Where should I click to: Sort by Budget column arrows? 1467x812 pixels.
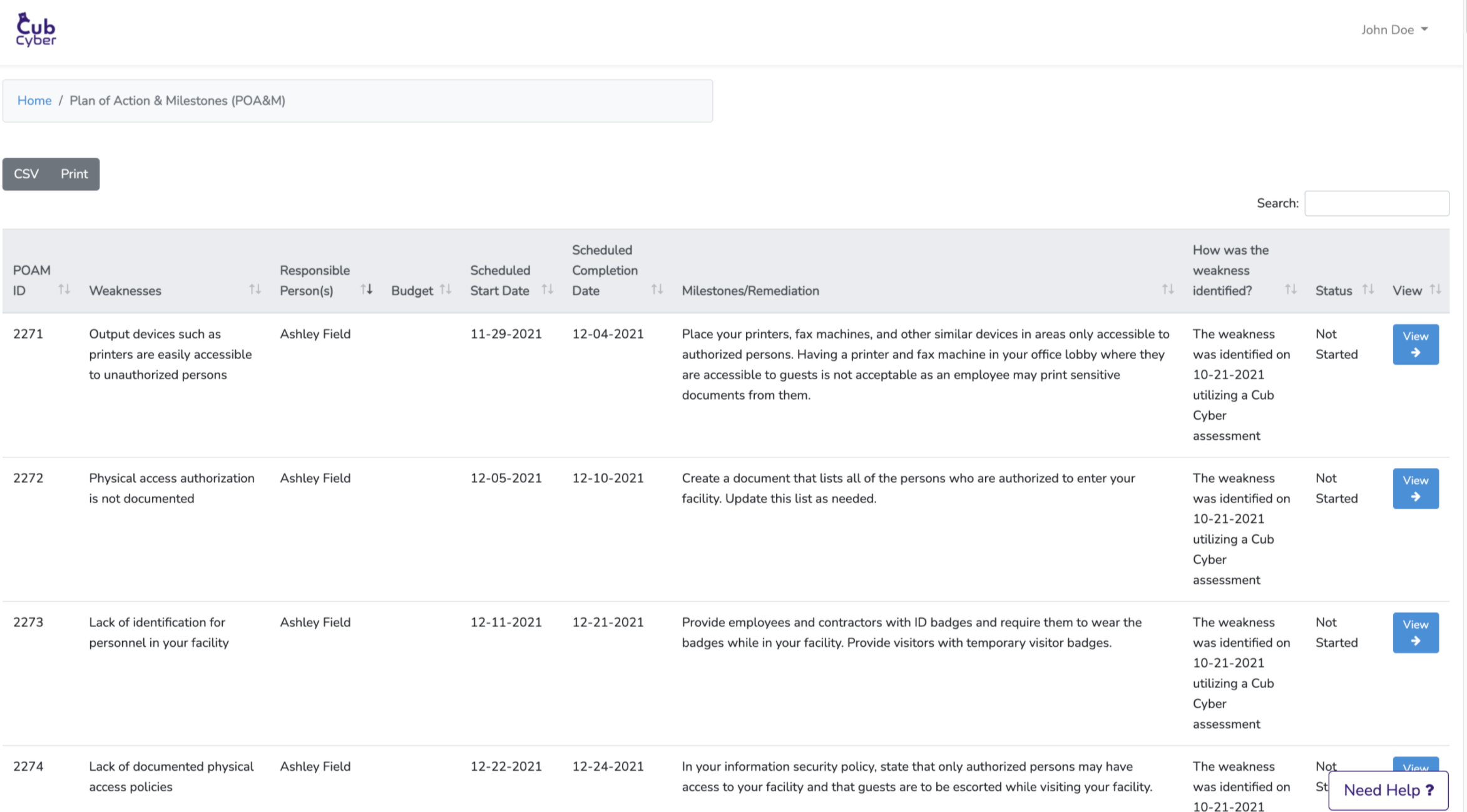(x=446, y=289)
